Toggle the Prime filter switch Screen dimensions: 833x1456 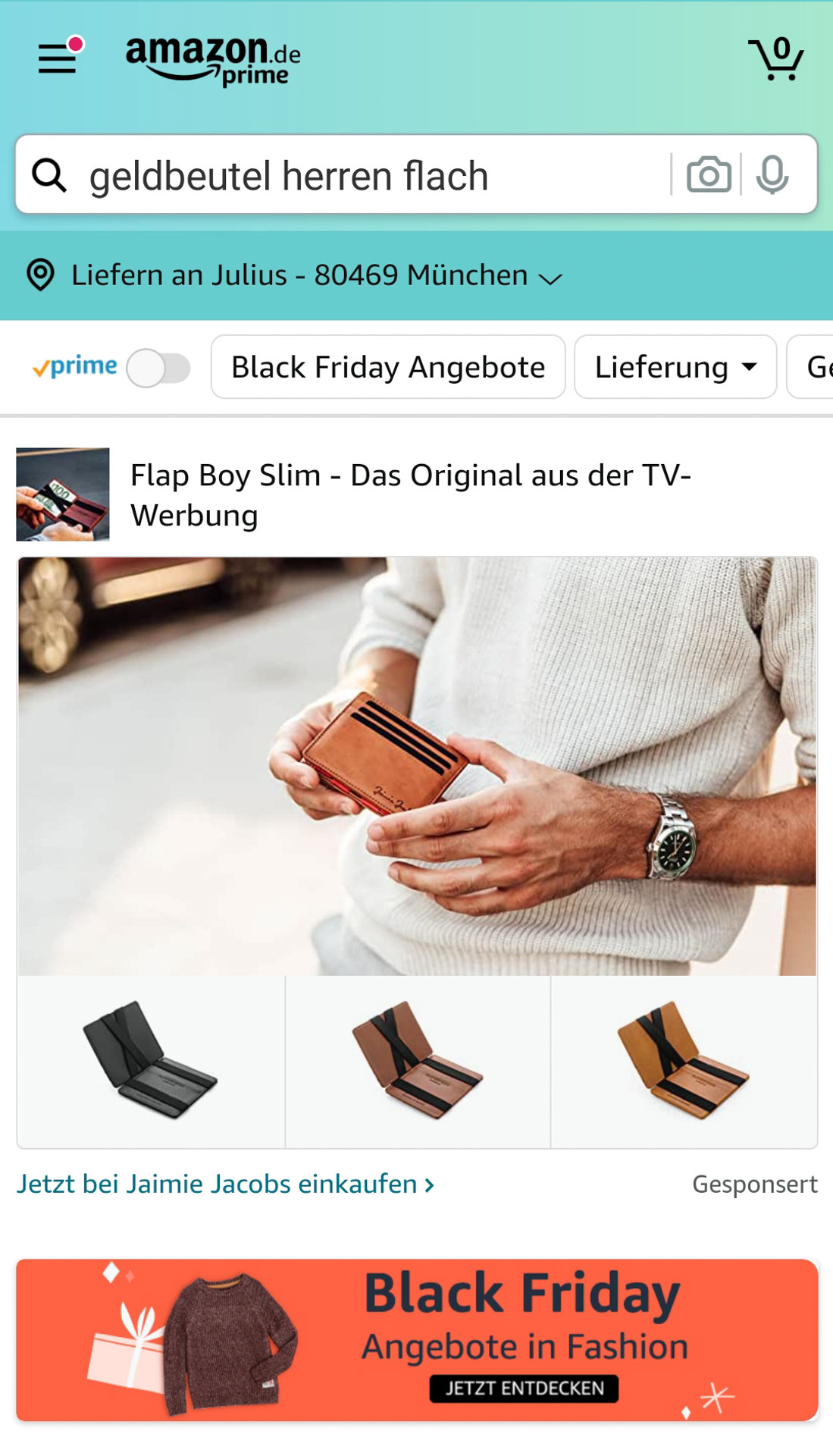(x=158, y=368)
